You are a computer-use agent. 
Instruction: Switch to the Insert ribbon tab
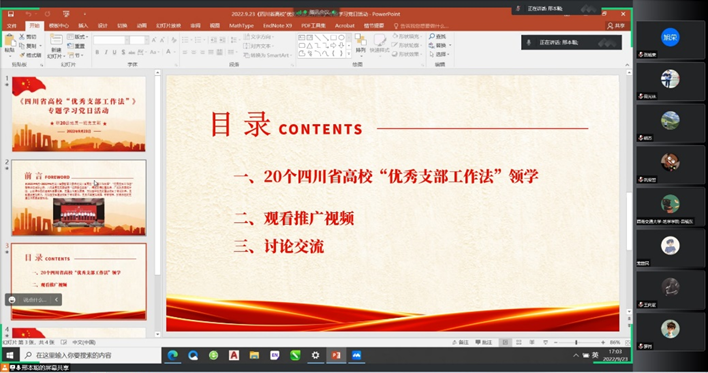tap(83, 26)
